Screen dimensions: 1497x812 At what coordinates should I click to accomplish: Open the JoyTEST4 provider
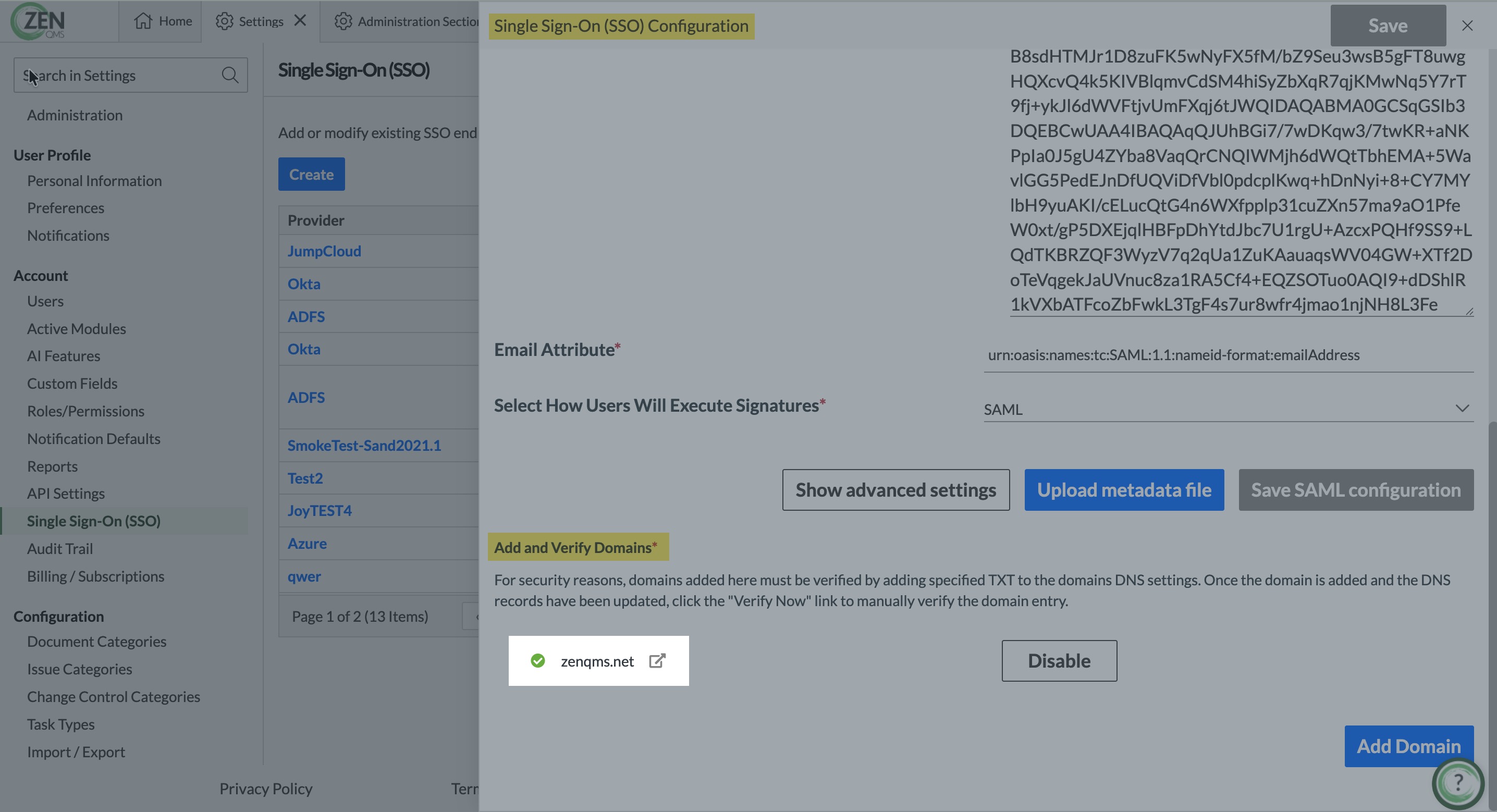(320, 510)
